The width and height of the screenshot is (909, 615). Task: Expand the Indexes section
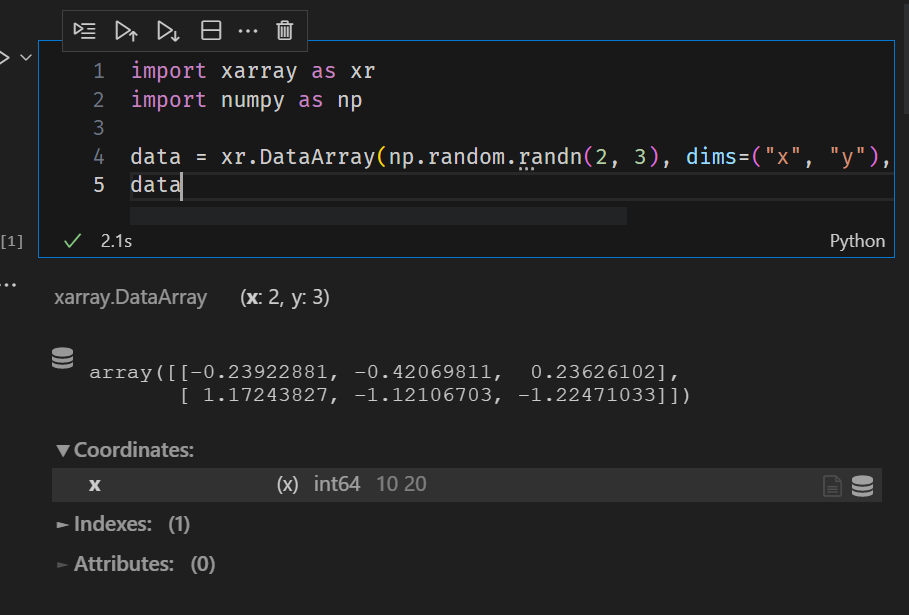61,523
